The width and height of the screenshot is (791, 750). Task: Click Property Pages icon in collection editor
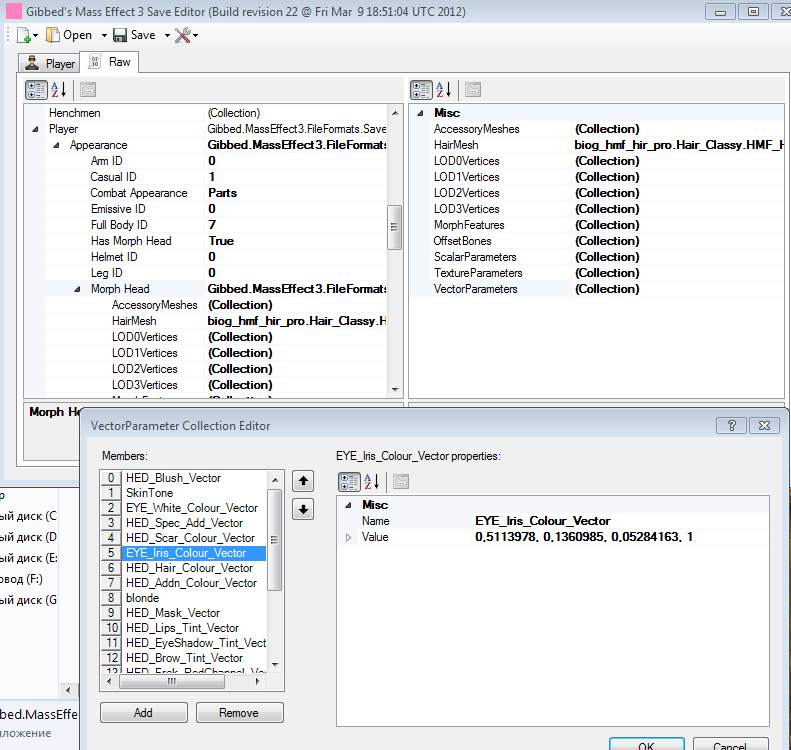tap(401, 482)
